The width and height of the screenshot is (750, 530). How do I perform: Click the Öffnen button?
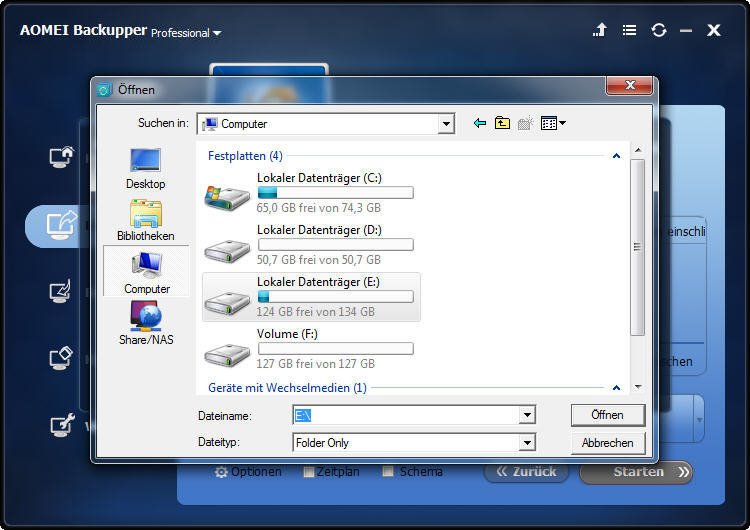(x=607, y=415)
